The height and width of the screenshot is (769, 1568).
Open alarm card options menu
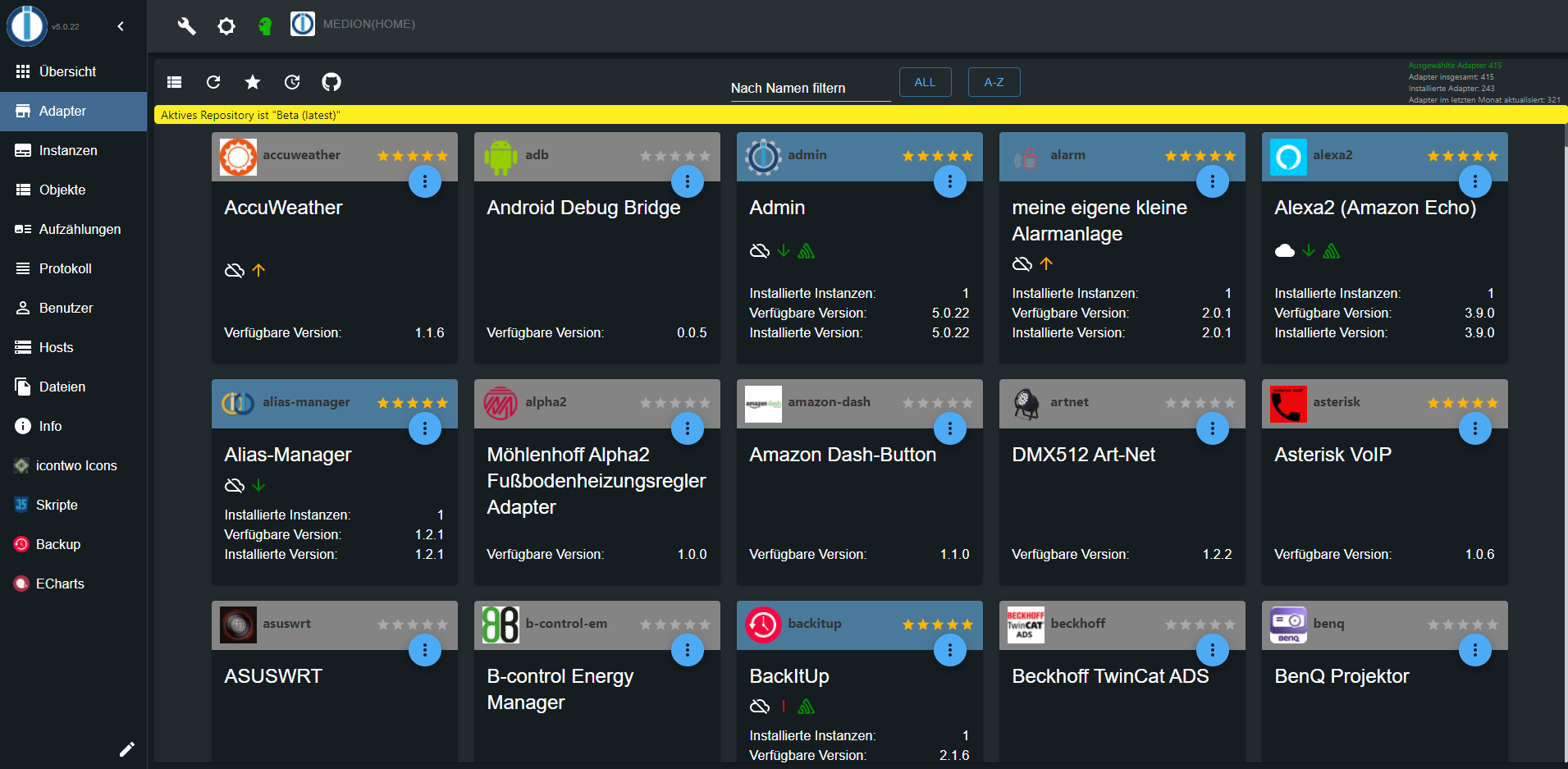tap(1213, 181)
